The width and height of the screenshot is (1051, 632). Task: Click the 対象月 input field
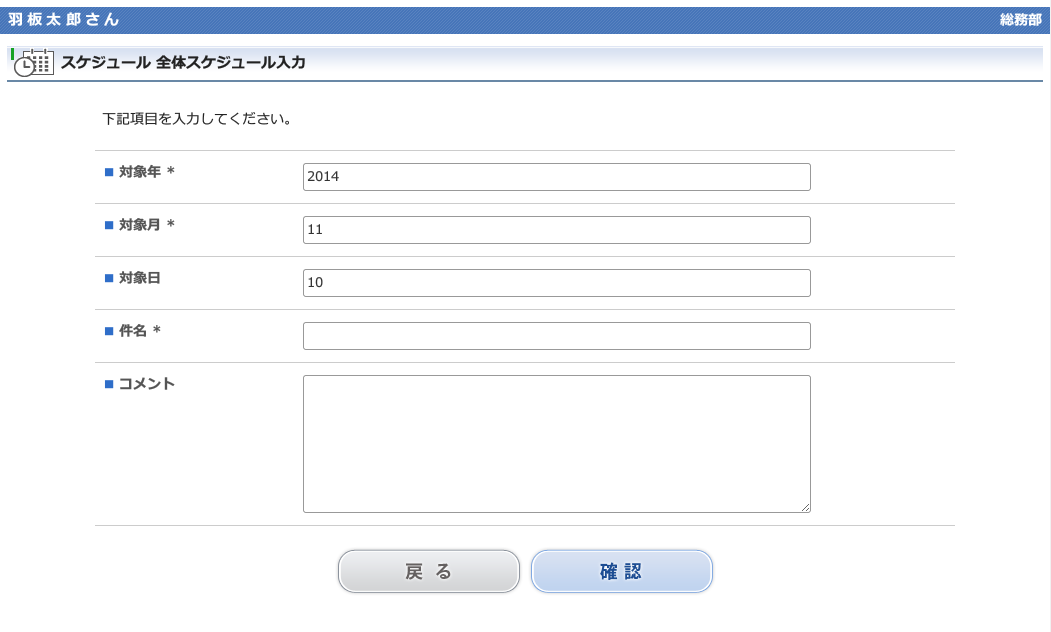click(x=556, y=230)
